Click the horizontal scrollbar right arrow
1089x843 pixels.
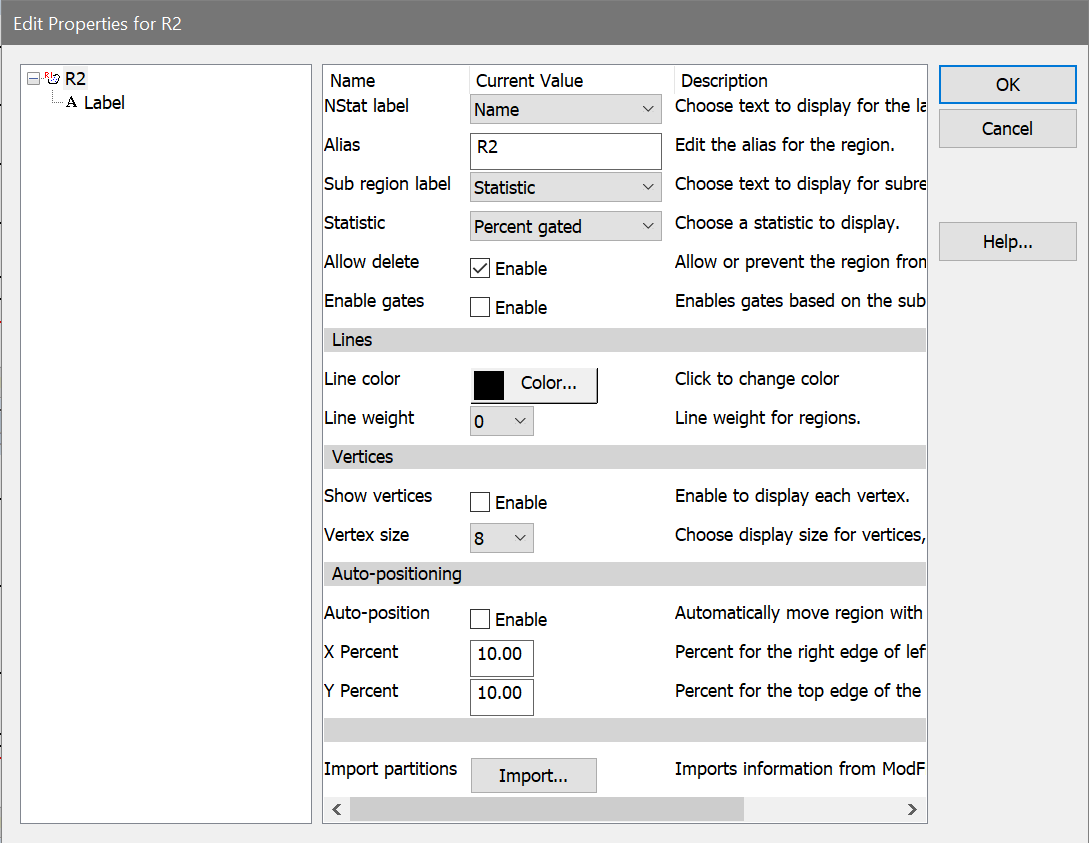pos(911,809)
